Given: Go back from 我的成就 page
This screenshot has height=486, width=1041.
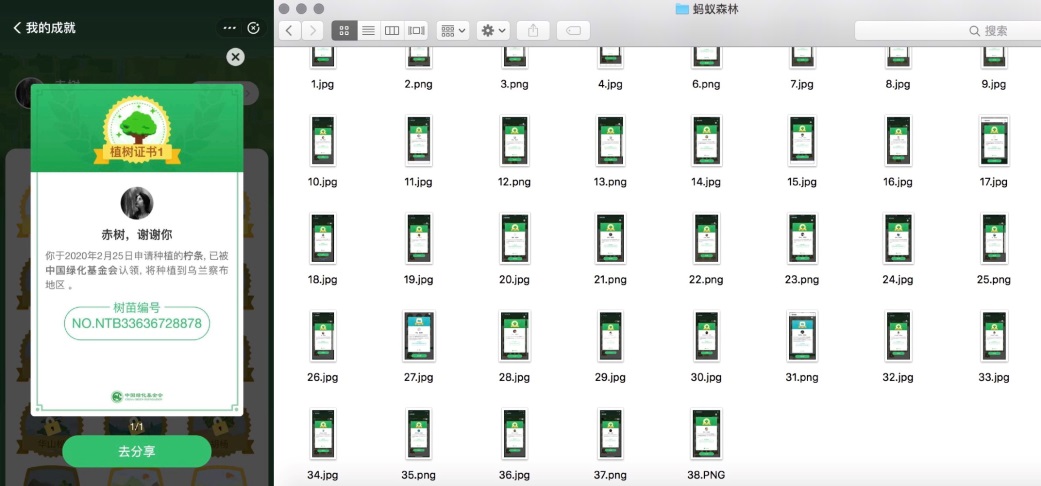Looking at the screenshot, I should 17,28.
